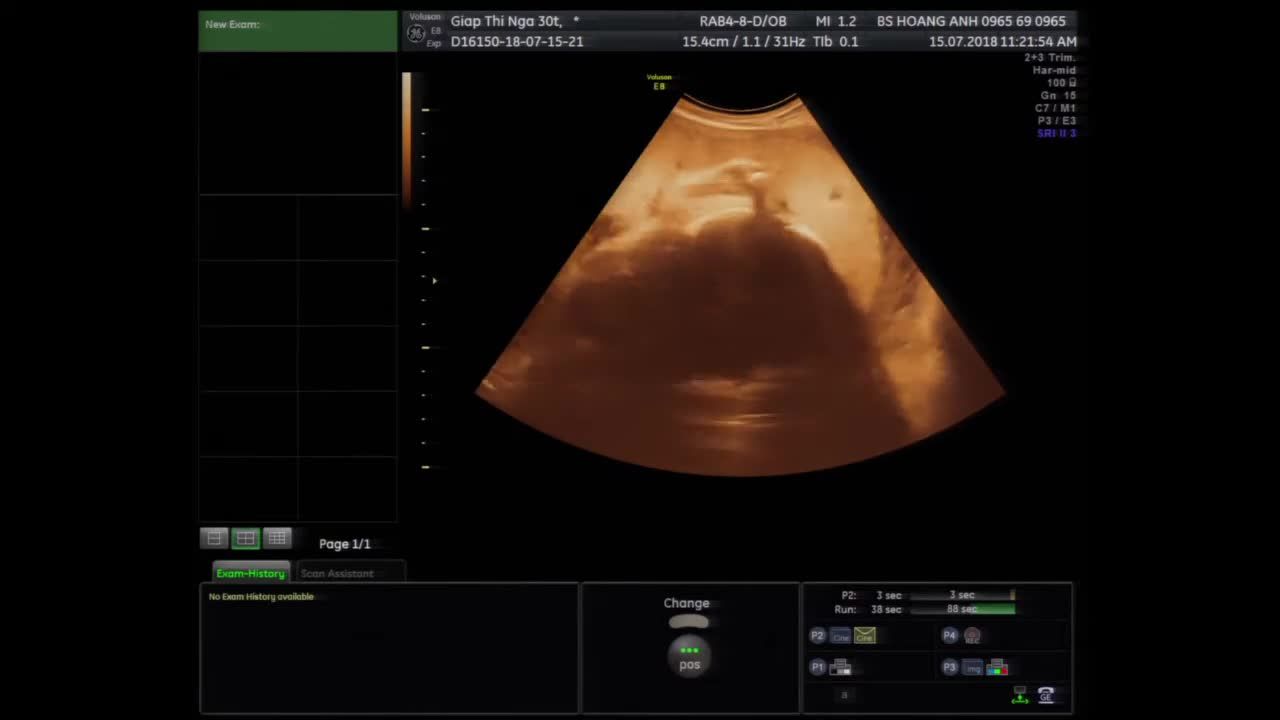Click the blue Img icon beside P3
This screenshot has width=1280, height=720.
click(973, 668)
